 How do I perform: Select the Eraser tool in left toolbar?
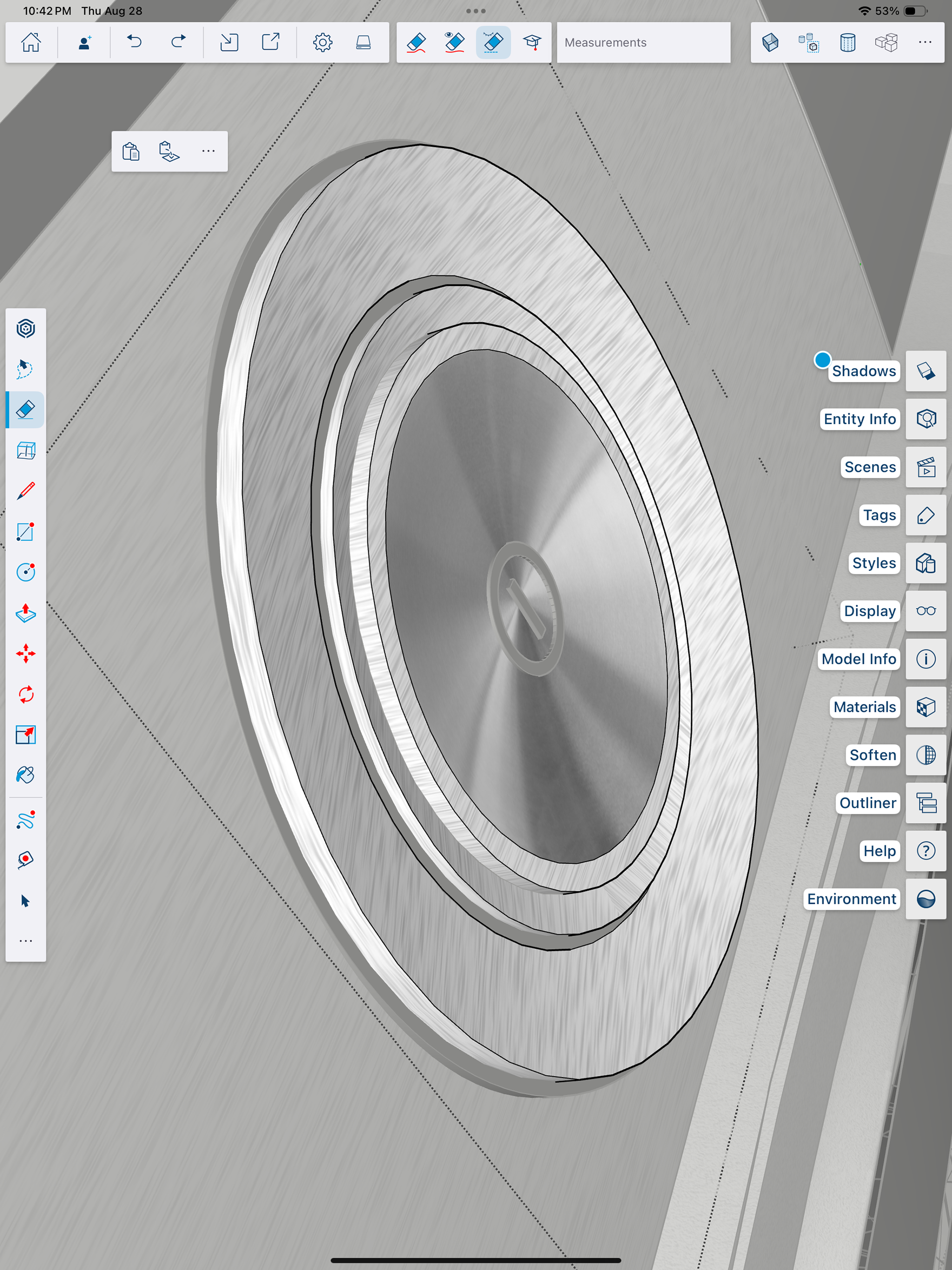25,410
